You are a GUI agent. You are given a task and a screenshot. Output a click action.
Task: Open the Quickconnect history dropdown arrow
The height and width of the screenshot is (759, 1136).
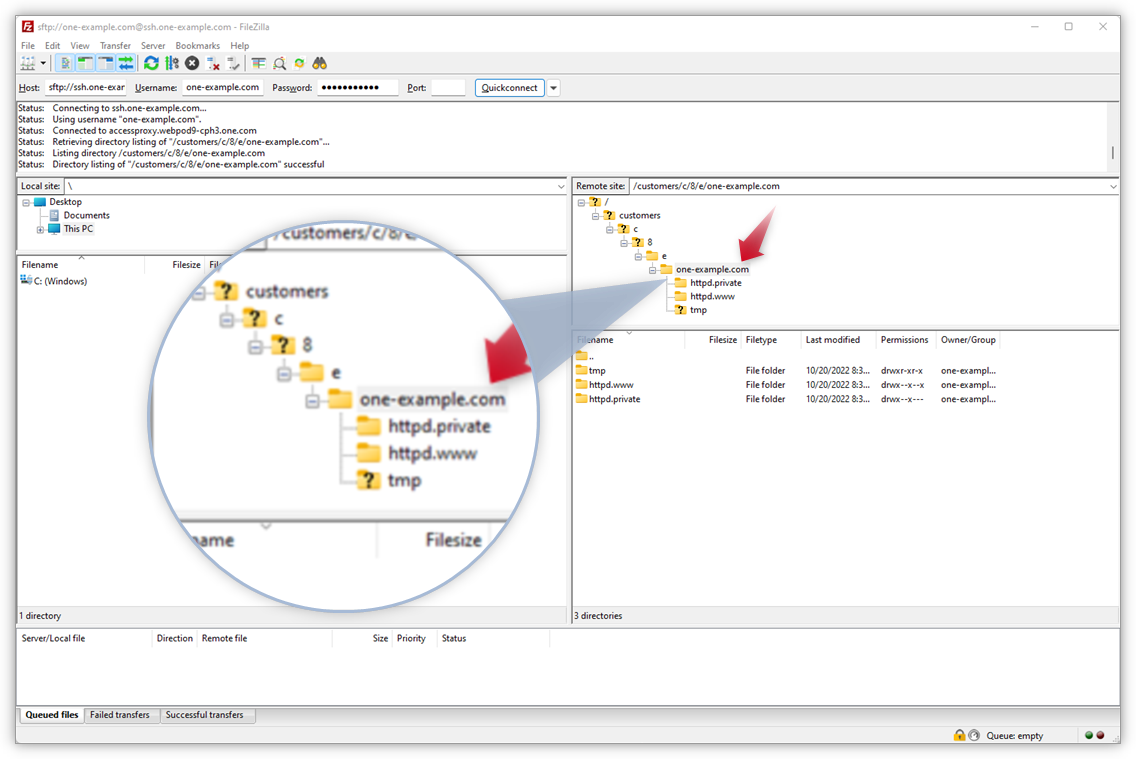click(553, 88)
